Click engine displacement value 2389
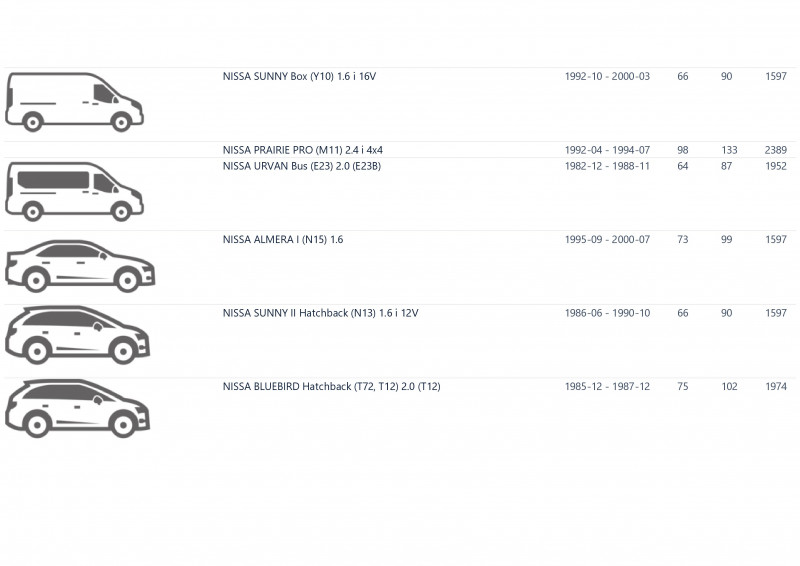The width and height of the screenshot is (800, 566). pyautogui.click(x=776, y=150)
